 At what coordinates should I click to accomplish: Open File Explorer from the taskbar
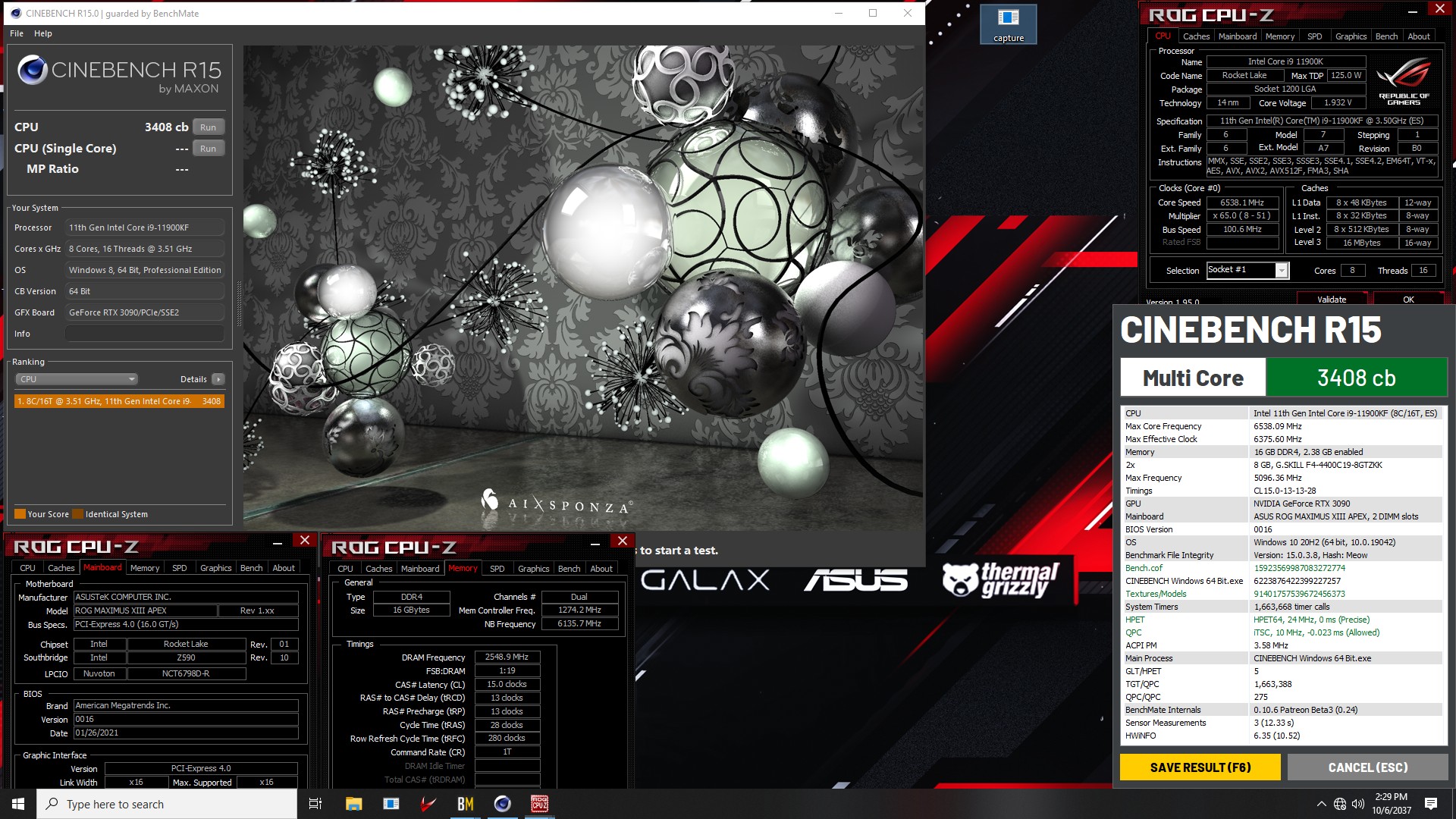353,804
